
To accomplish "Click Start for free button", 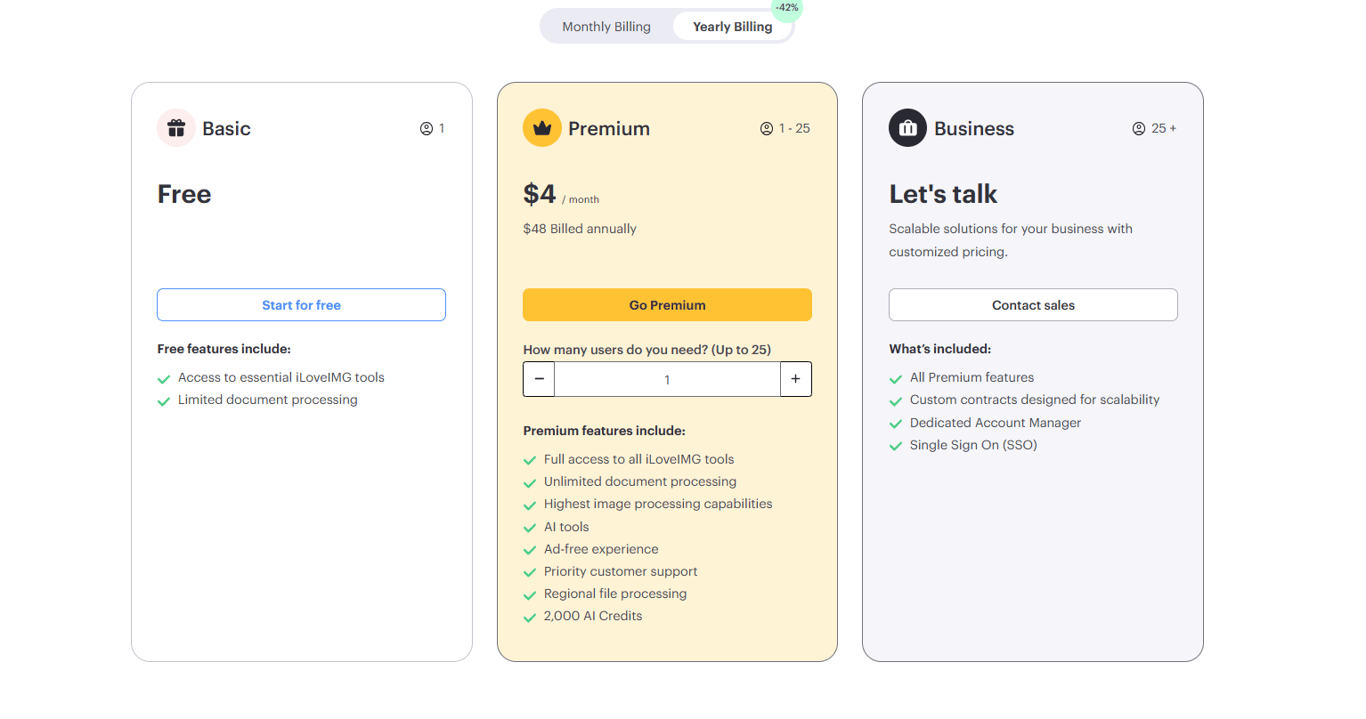I will click(x=301, y=305).
